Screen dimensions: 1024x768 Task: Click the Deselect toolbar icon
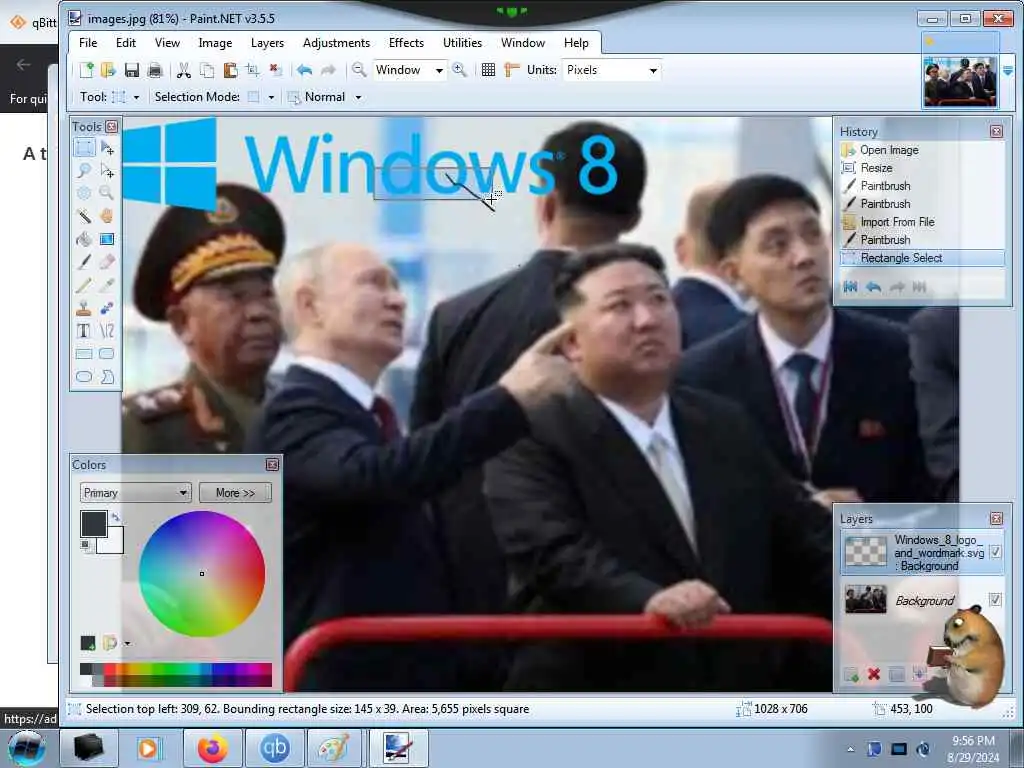pos(276,70)
